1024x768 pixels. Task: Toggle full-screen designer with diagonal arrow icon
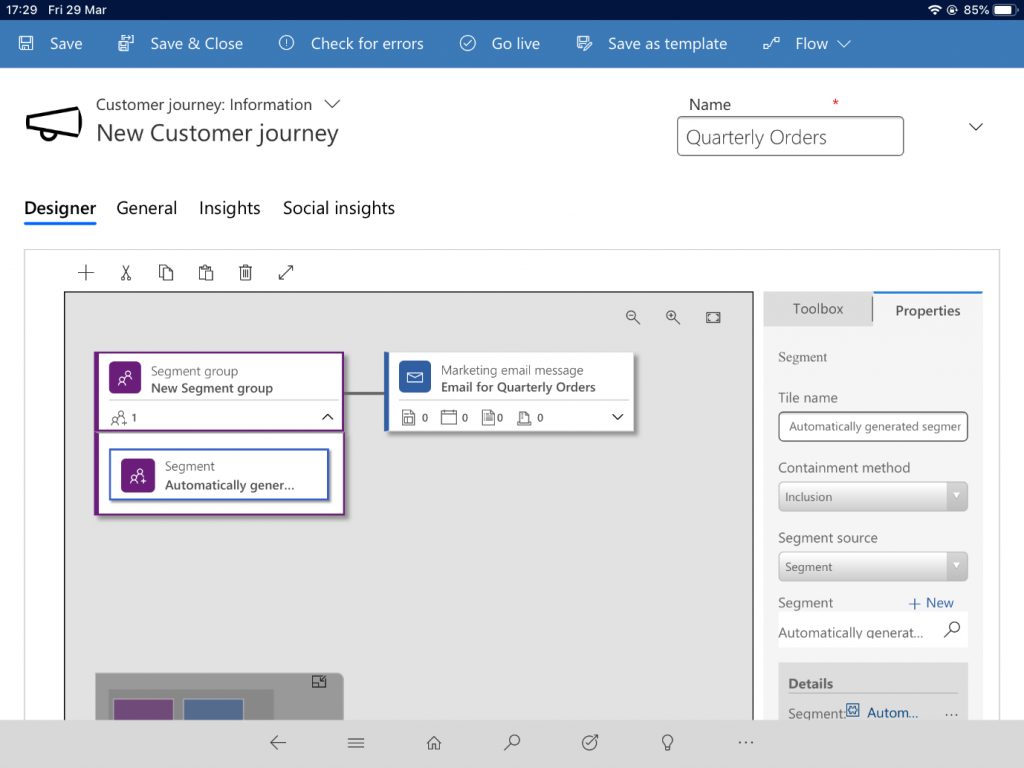click(x=286, y=272)
